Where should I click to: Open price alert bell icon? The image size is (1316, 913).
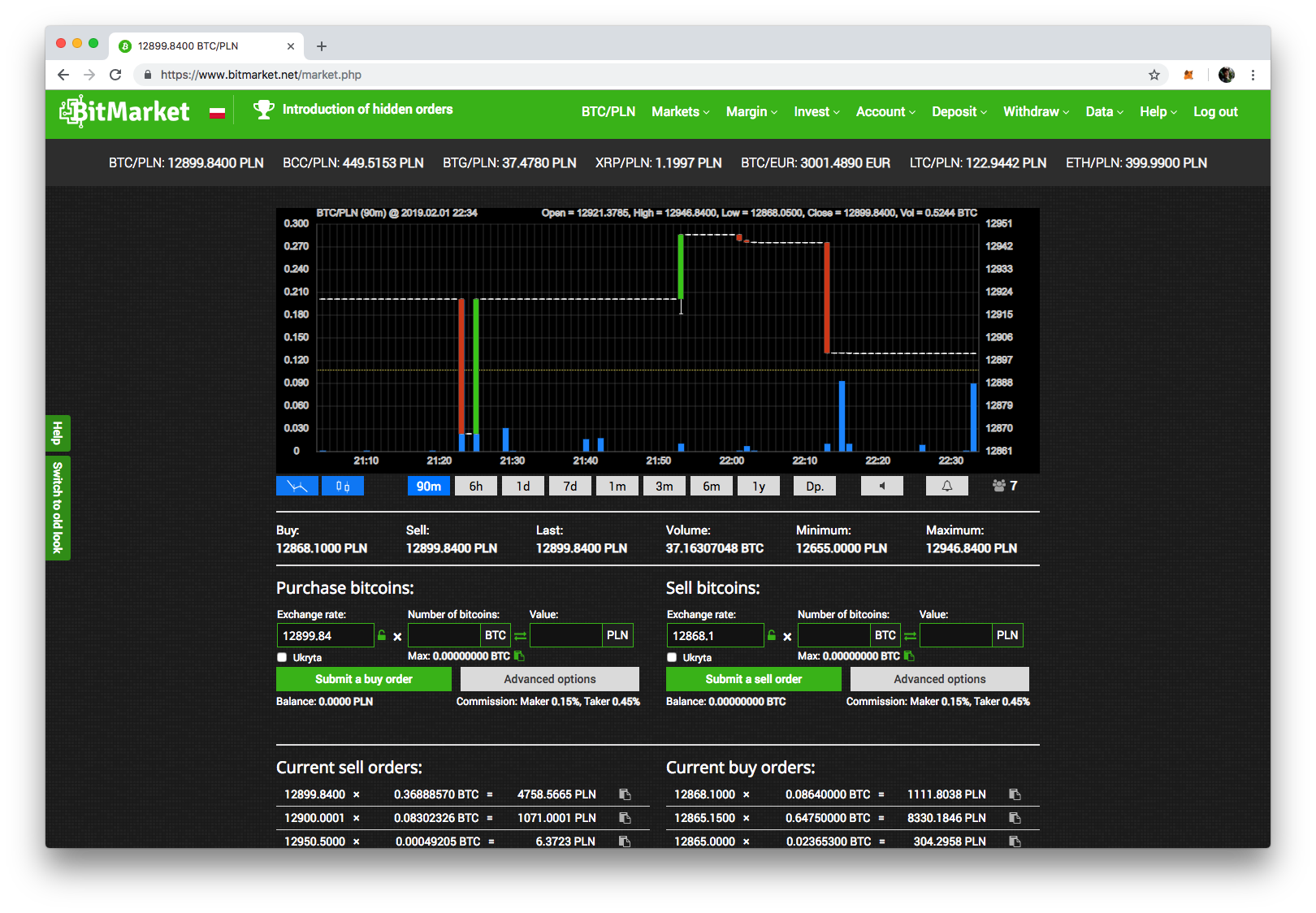tap(947, 486)
